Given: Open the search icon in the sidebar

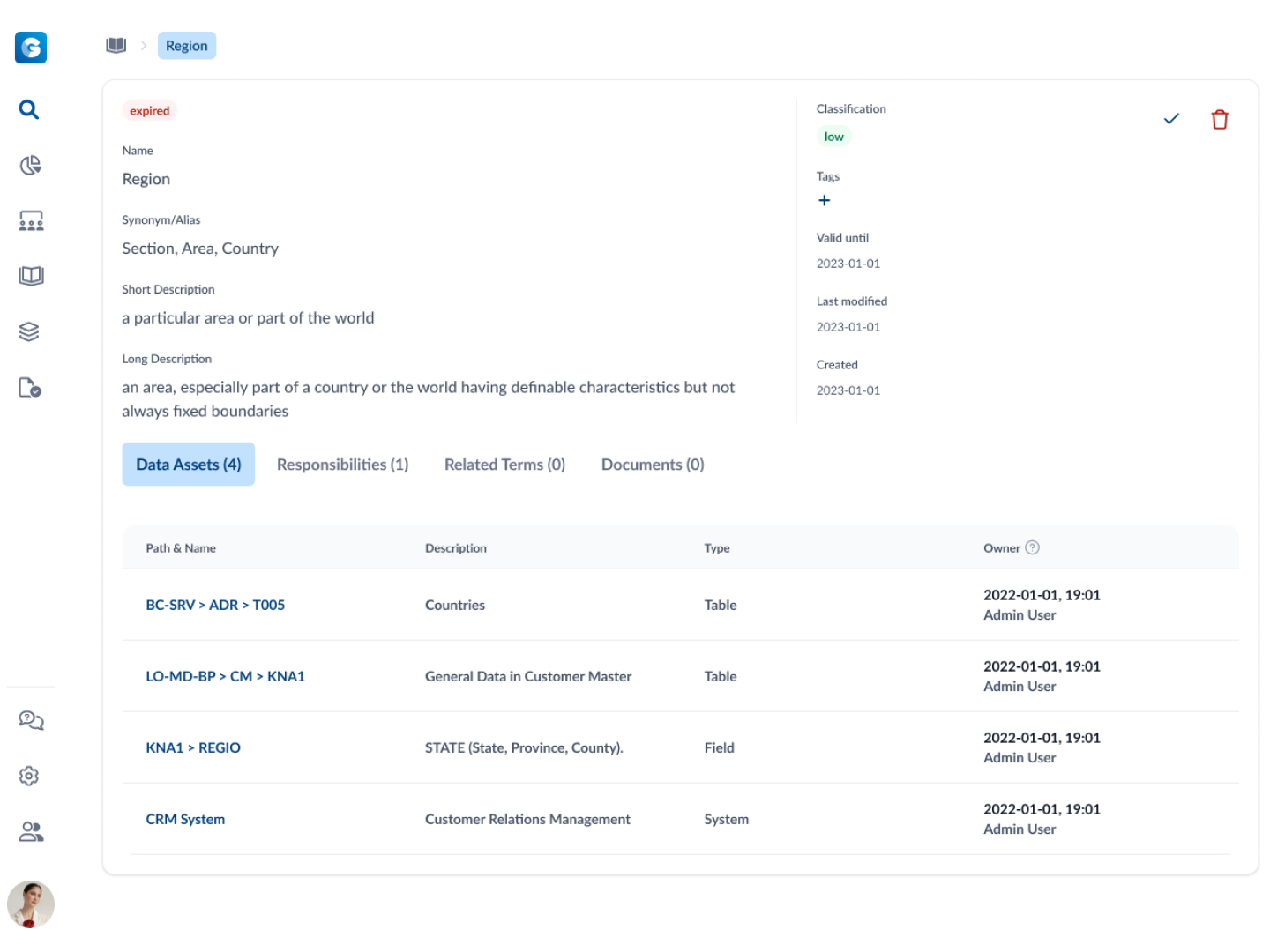Looking at the screenshot, I should click(x=29, y=109).
